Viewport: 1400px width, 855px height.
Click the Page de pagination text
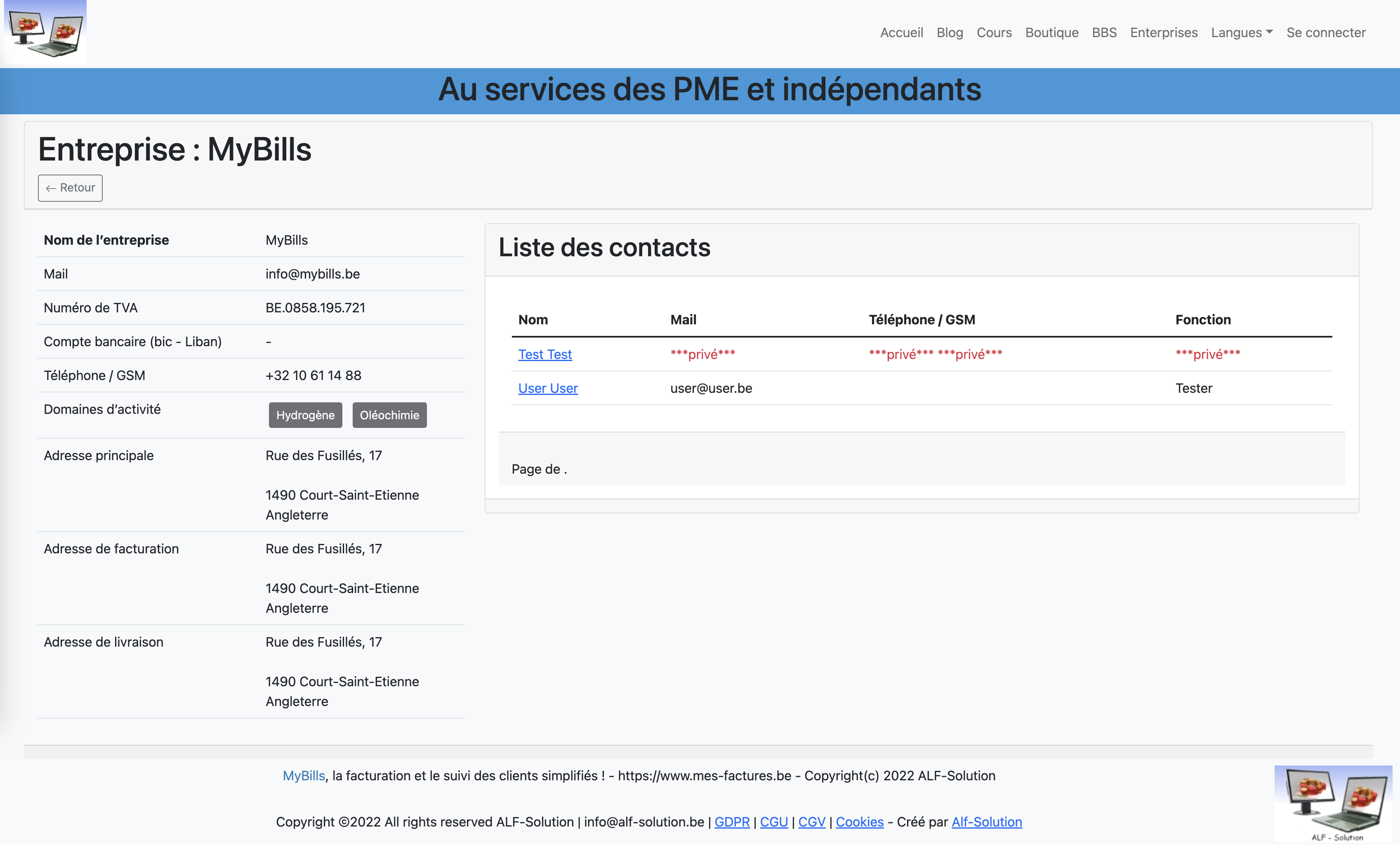[539, 469]
